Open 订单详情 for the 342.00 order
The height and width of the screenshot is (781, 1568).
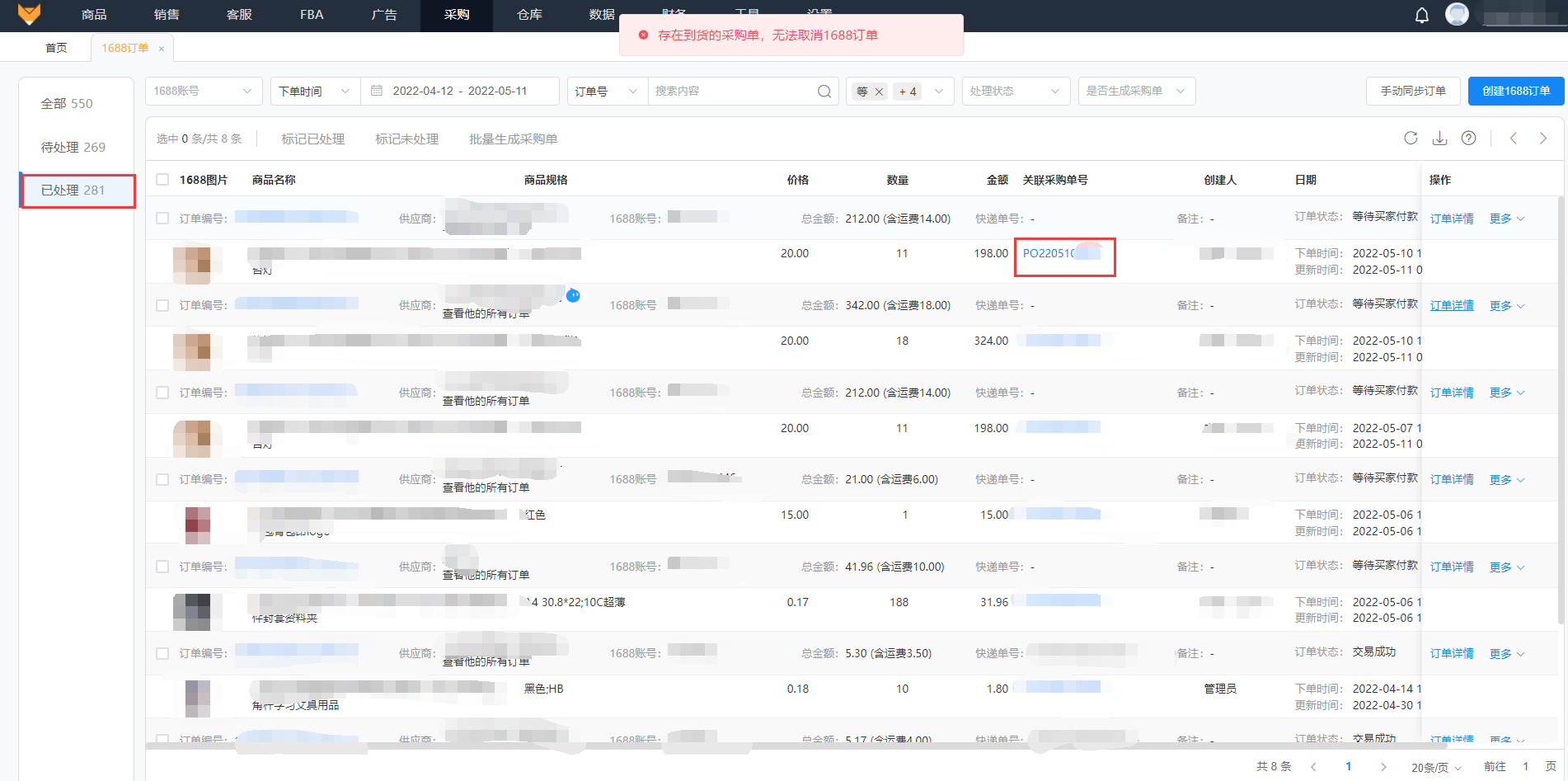coord(1452,306)
